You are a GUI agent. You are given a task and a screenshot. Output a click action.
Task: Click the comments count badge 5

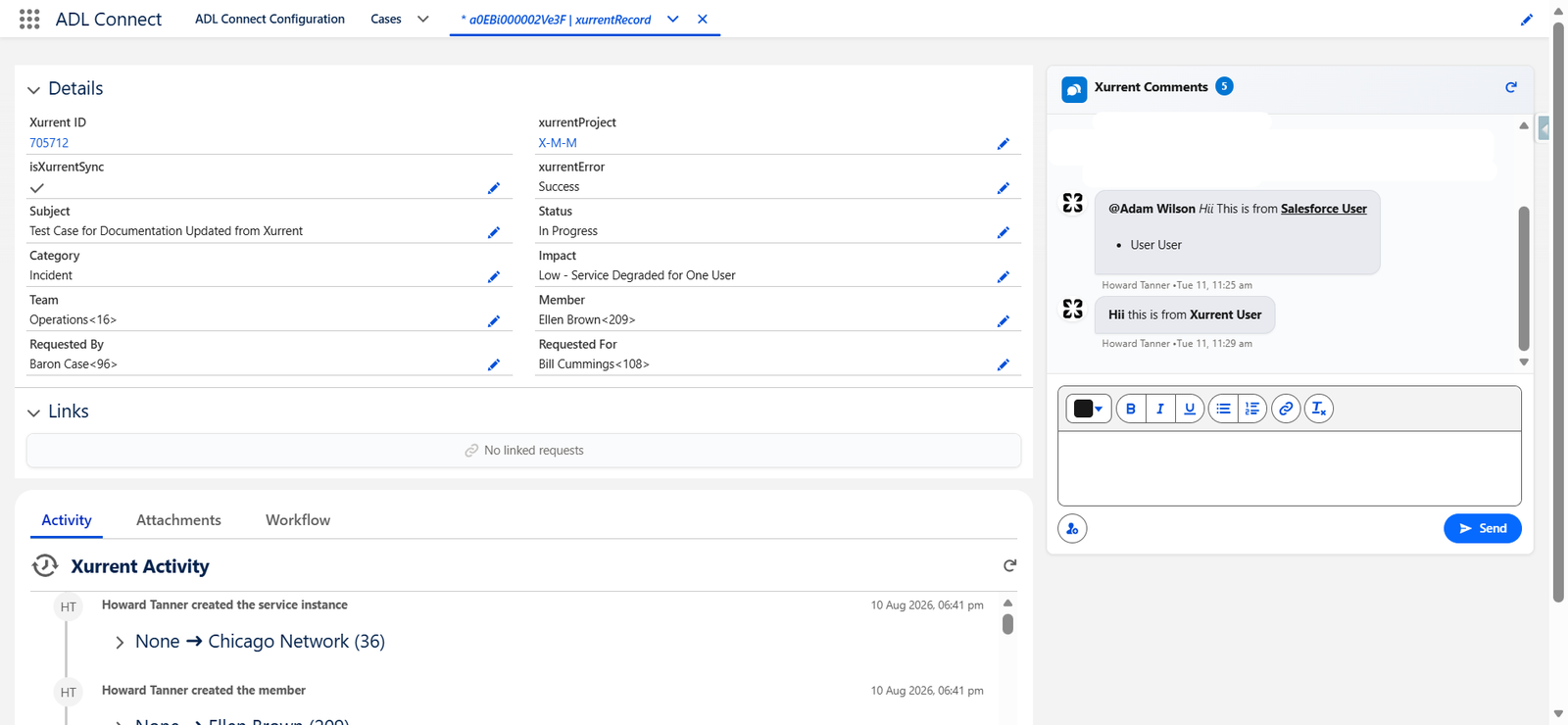click(x=1224, y=86)
